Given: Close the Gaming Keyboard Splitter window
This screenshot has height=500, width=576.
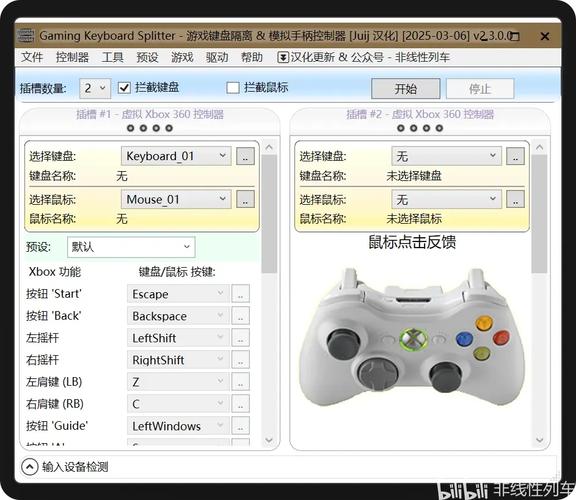Looking at the screenshot, I should [x=545, y=36].
